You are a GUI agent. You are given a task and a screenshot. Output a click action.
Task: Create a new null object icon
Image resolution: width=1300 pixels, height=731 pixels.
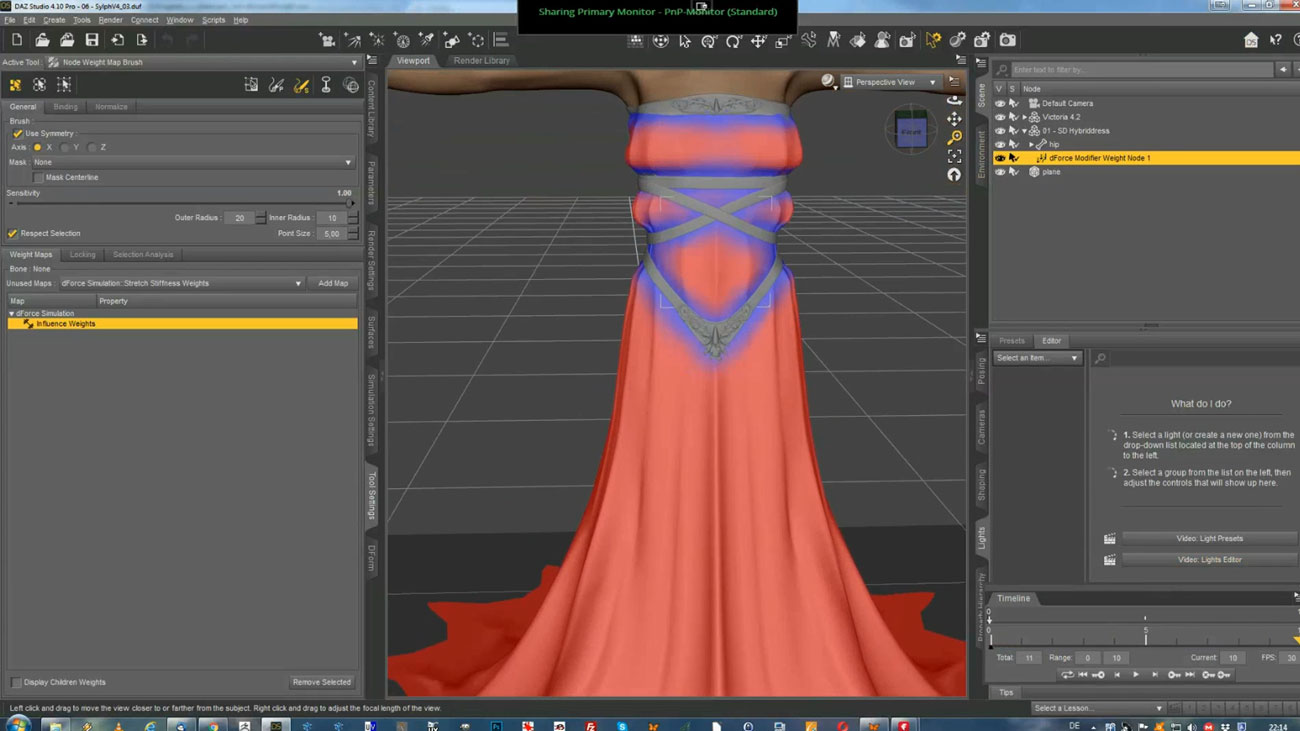[x=477, y=40]
